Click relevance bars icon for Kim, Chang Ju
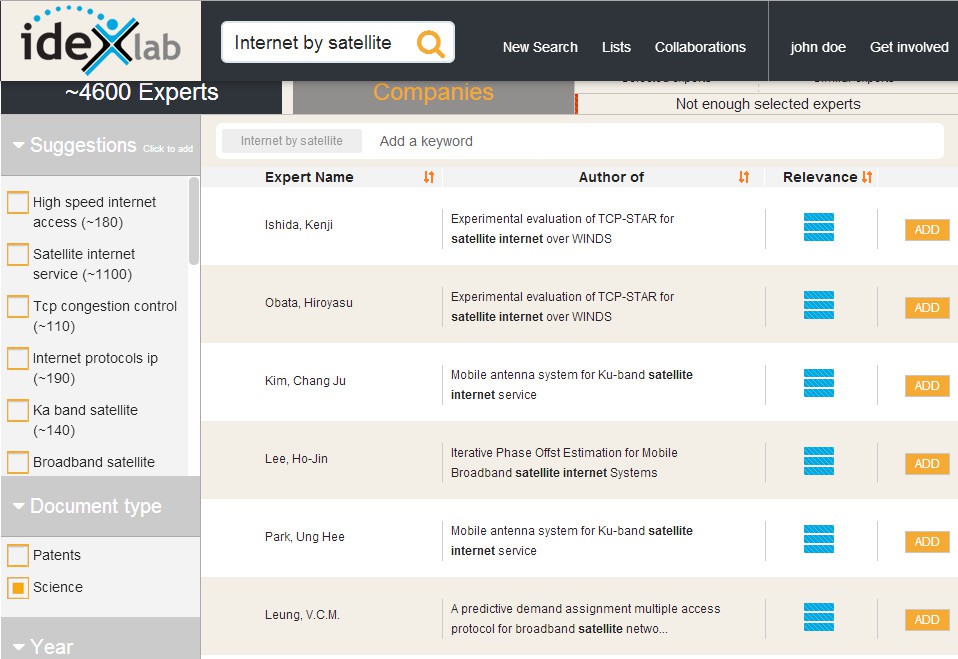Image resolution: width=958 pixels, height=659 pixels. tap(819, 383)
